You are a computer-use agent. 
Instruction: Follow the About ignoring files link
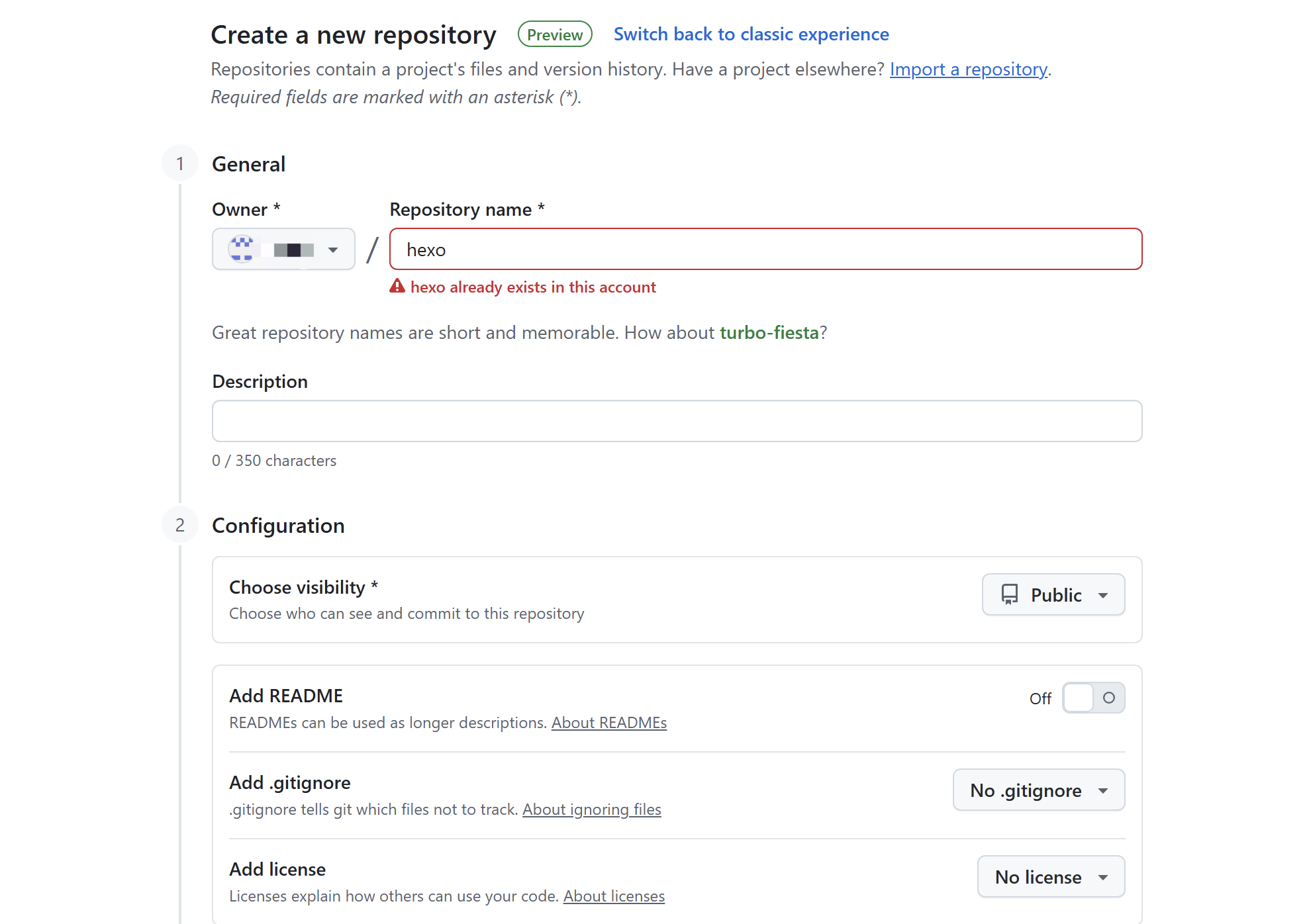tap(591, 809)
